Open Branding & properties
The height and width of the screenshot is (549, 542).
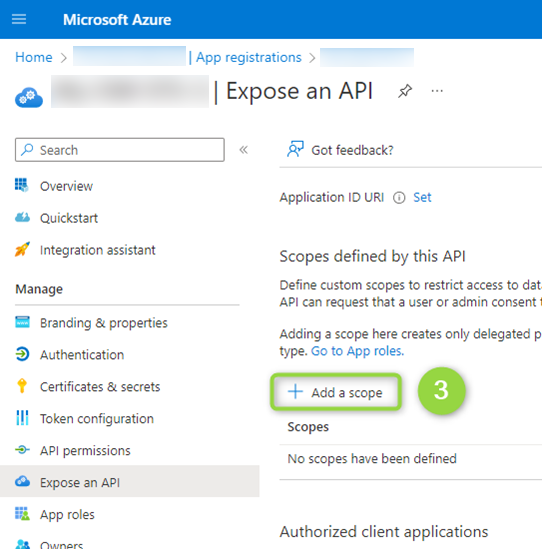point(104,323)
